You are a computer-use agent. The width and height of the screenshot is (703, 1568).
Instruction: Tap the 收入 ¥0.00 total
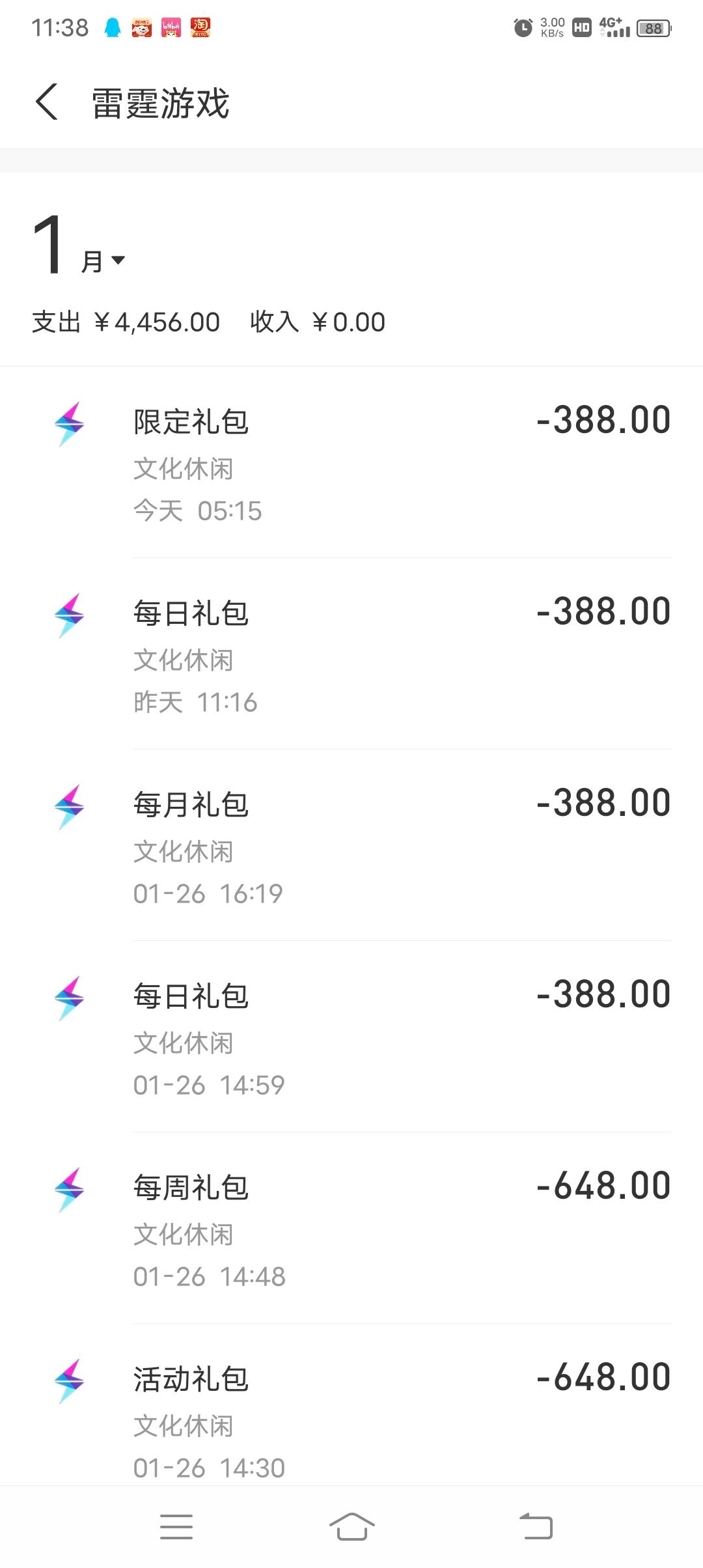[318, 322]
